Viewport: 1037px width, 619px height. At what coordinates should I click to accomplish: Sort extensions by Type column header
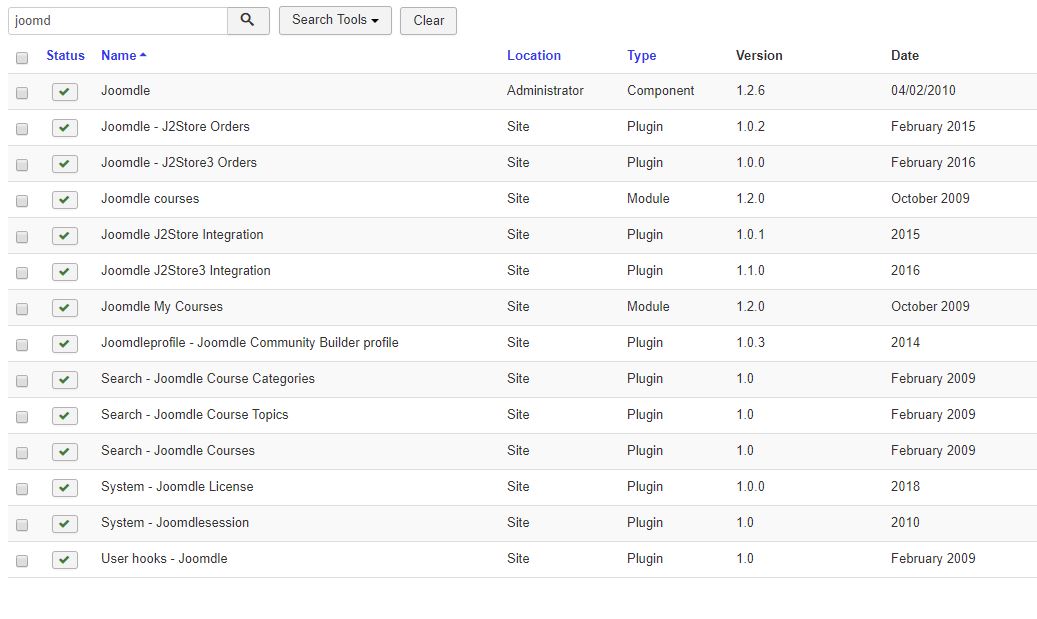(x=641, y=56)
